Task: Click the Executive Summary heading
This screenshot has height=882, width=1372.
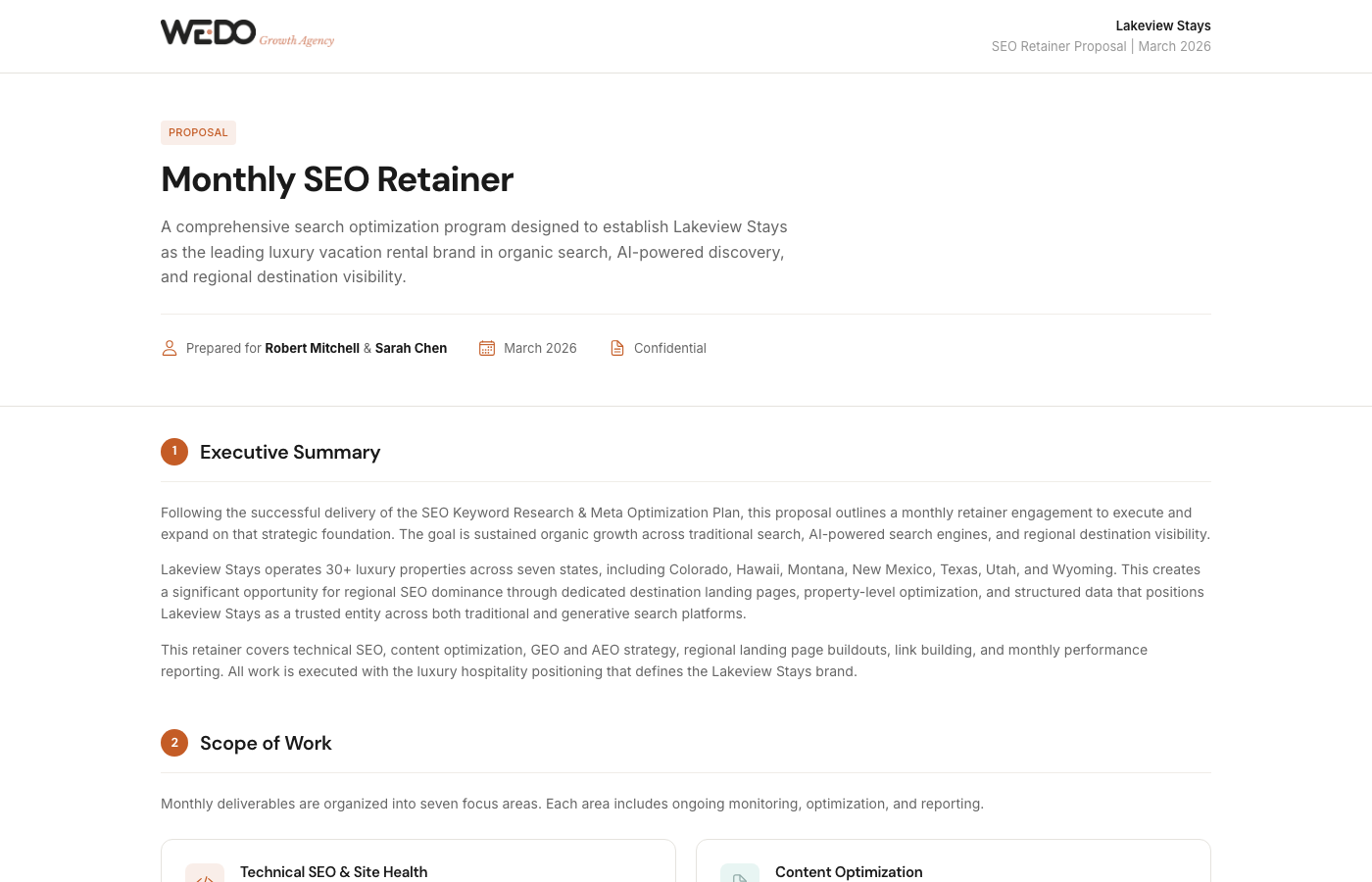Action: (290, 452)
